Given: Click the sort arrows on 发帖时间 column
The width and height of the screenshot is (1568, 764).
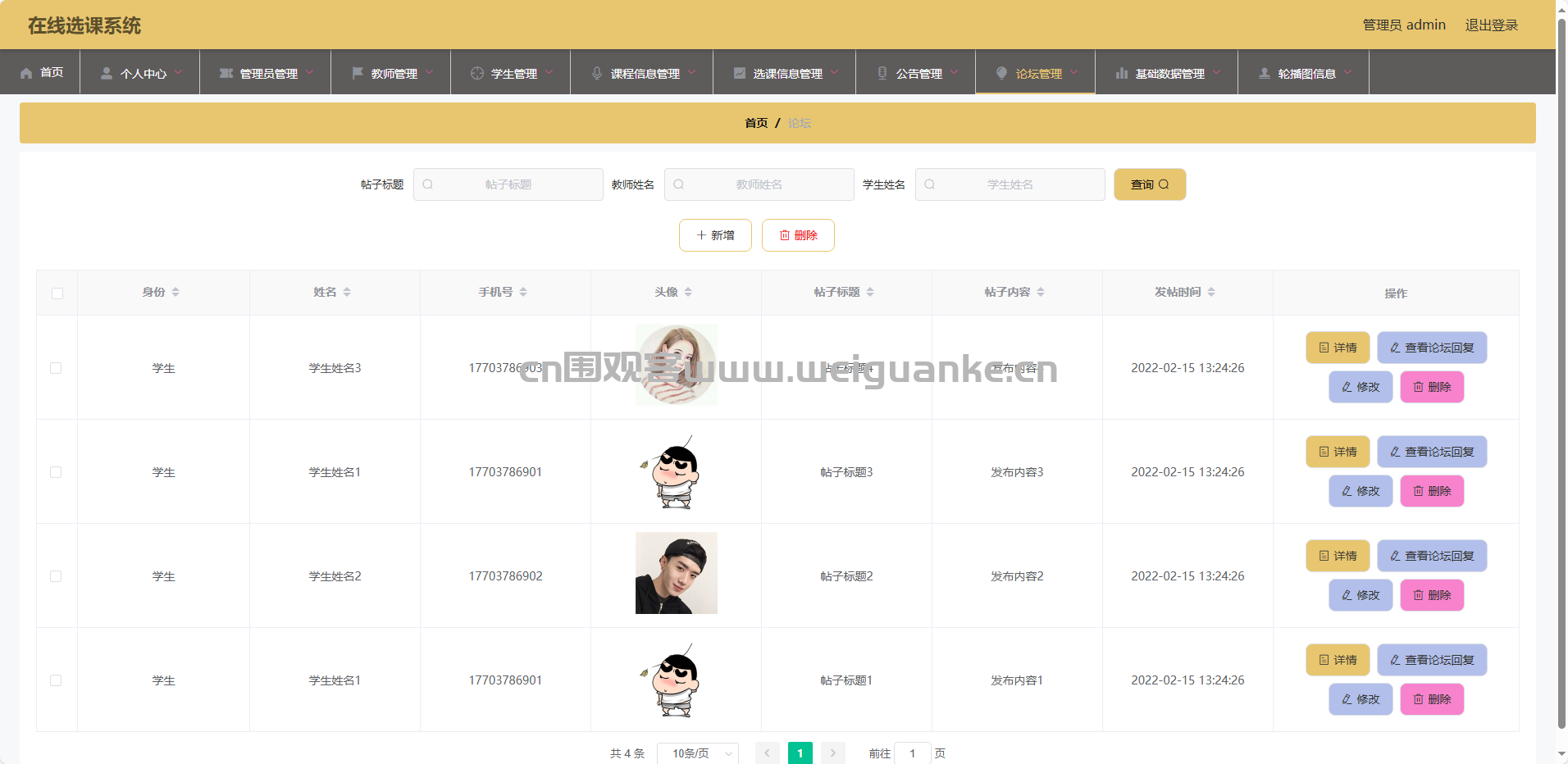Looking at the screenshot, I should (1211, 293).
